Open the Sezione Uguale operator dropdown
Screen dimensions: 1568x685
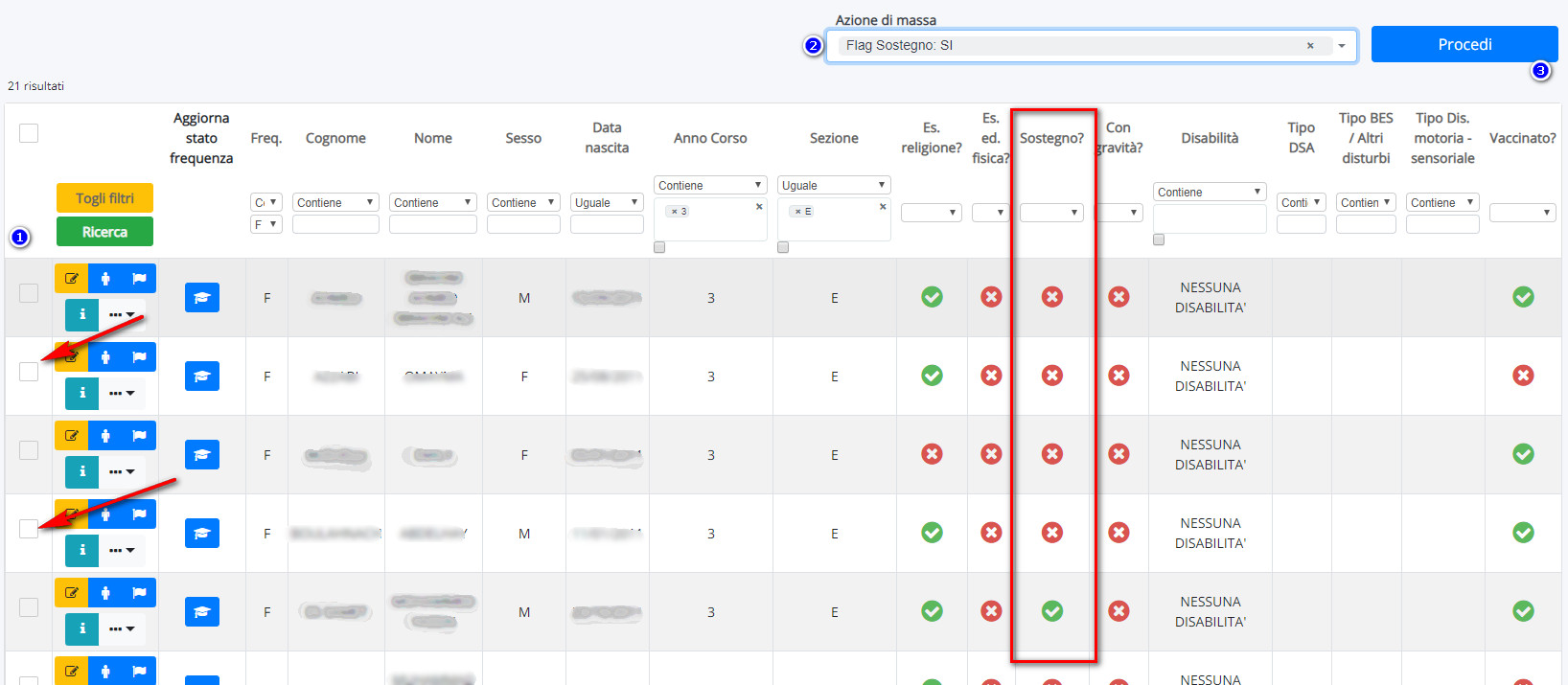pos(834,185)
